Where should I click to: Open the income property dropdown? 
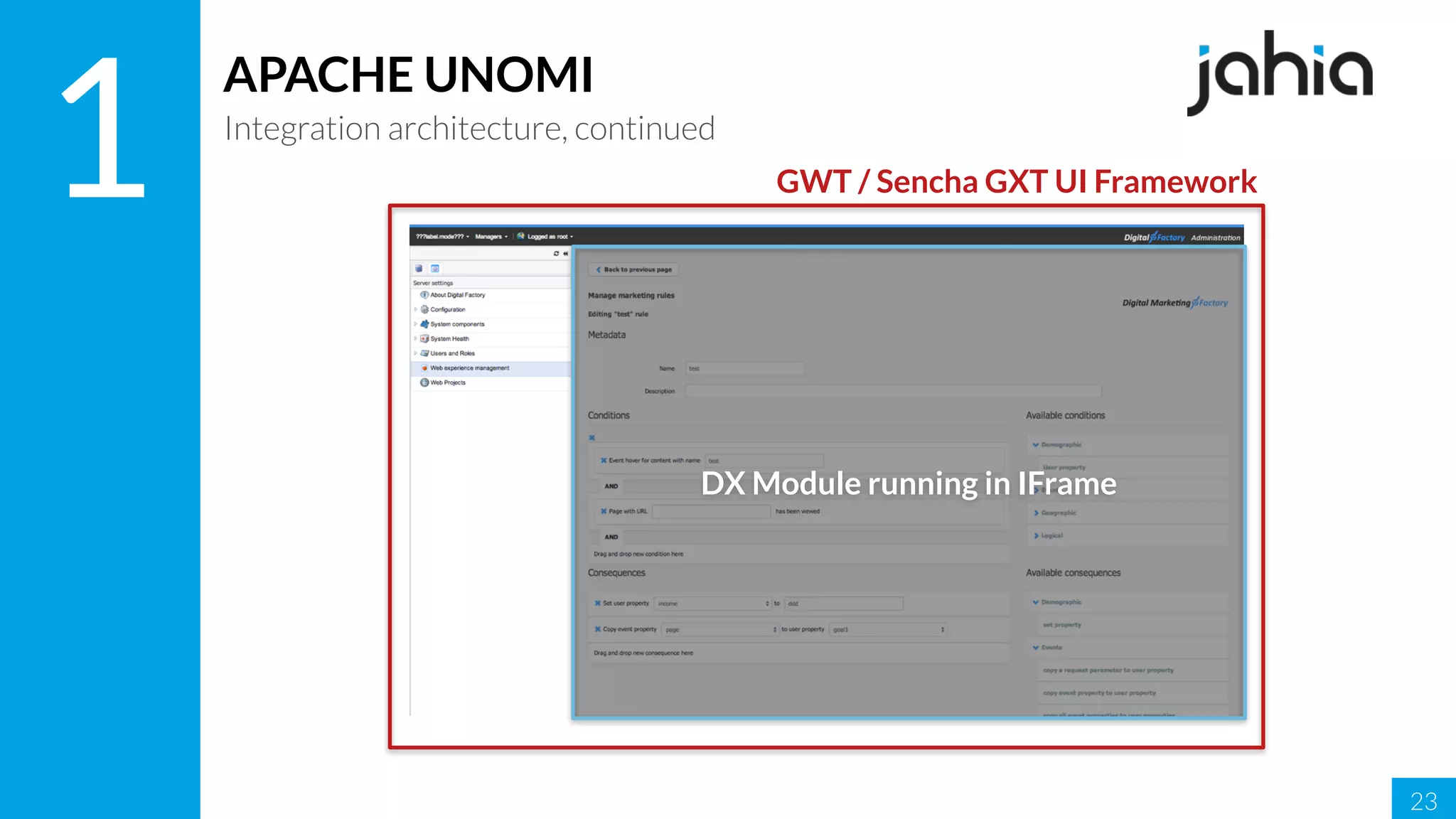point(713,604)
